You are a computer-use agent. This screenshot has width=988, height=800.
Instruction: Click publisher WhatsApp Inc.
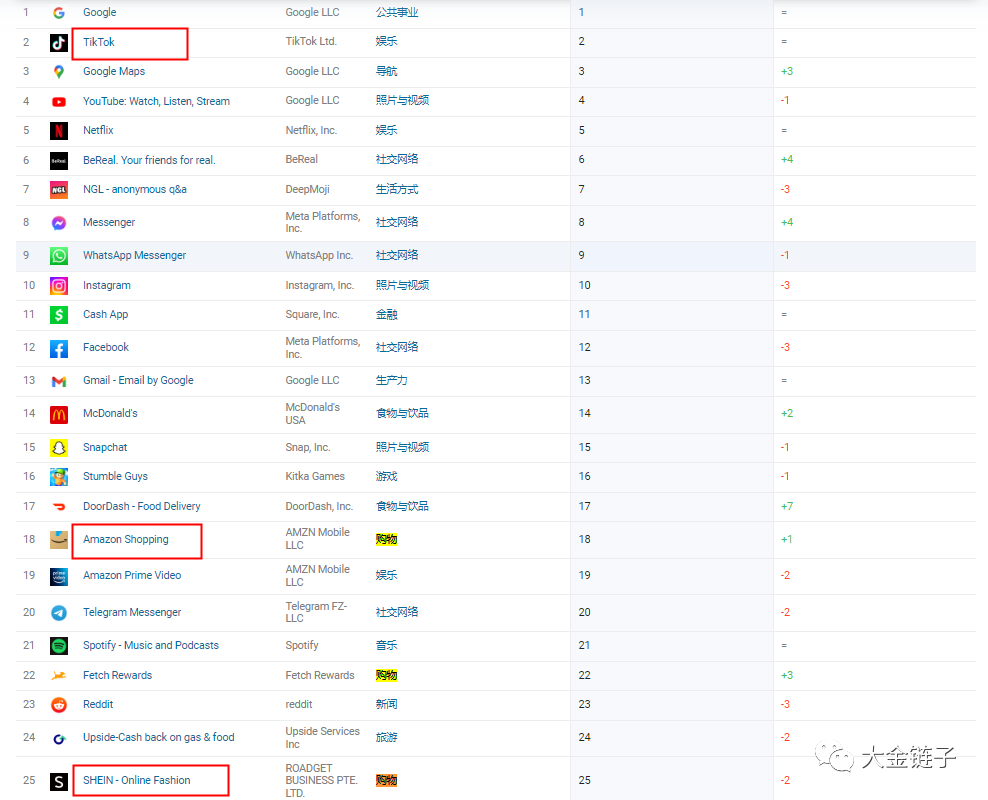point(319,255)
